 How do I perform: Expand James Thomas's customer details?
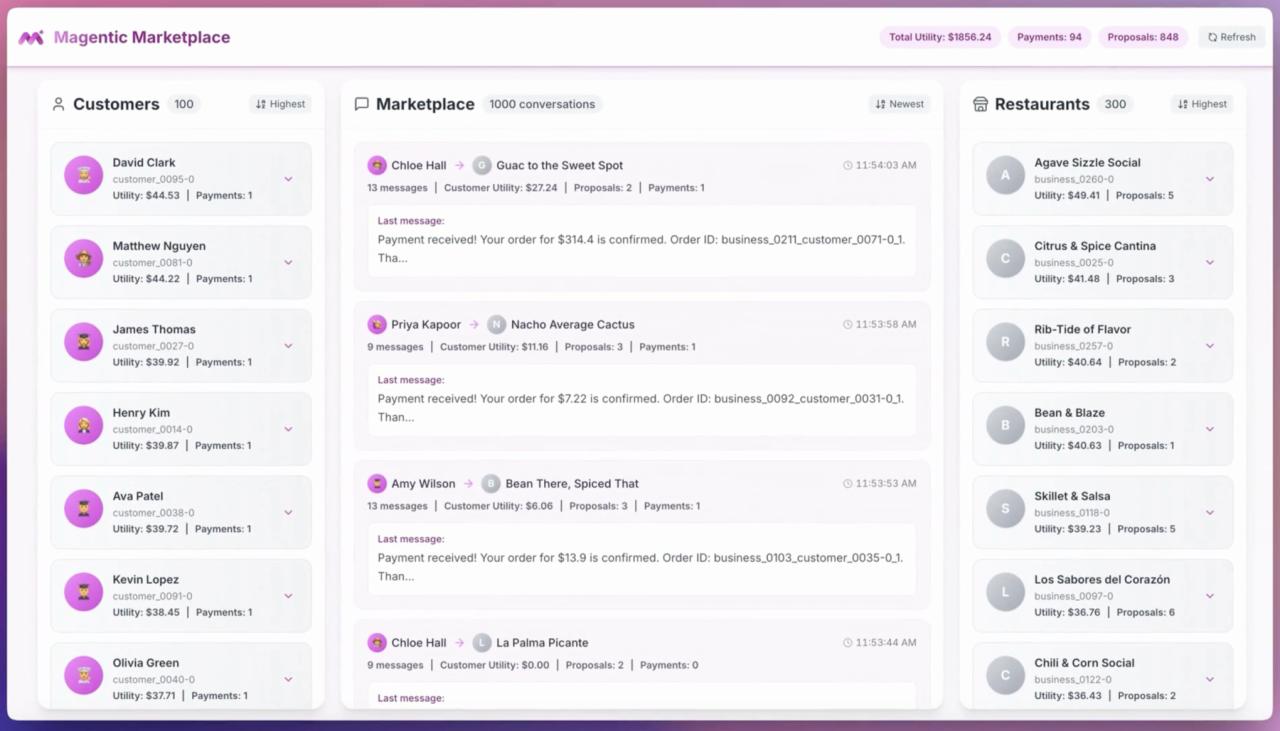[288, 346]
